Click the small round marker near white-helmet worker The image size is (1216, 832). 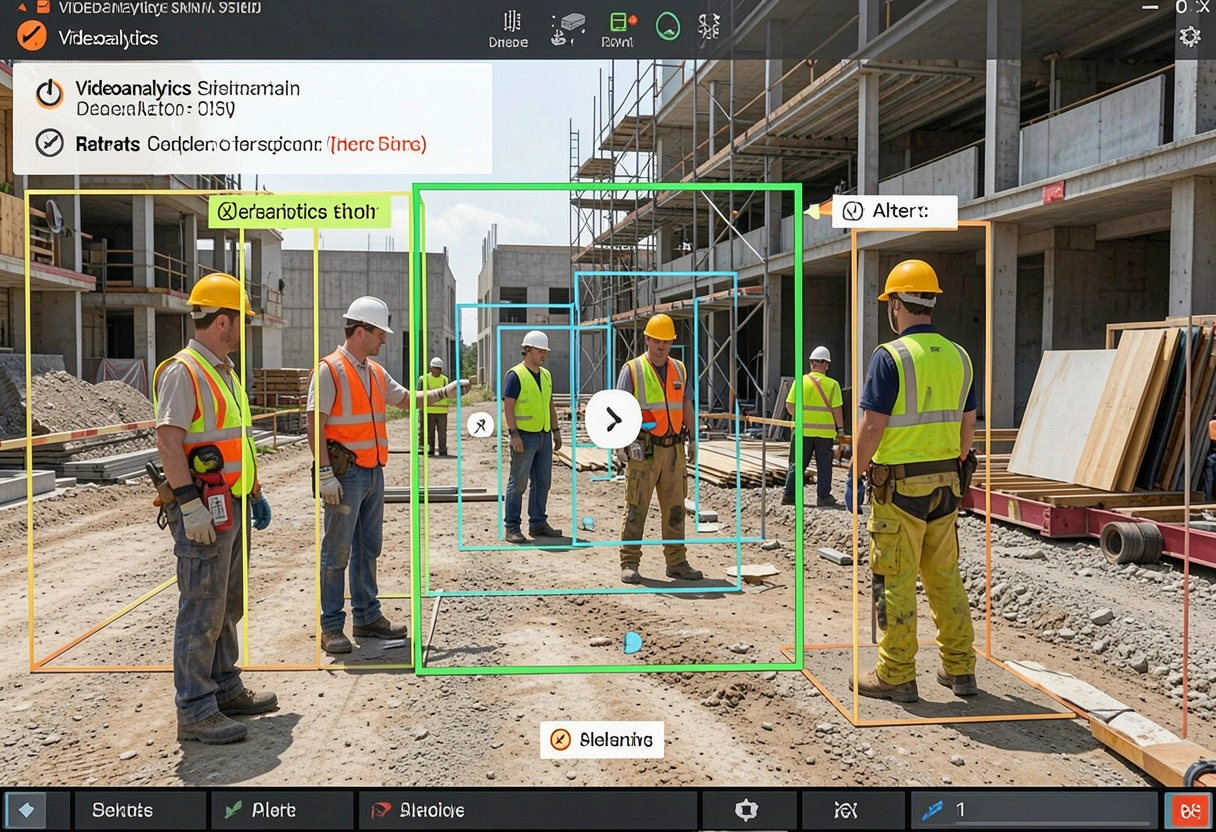pyautogui.click(x=480, y=424)
